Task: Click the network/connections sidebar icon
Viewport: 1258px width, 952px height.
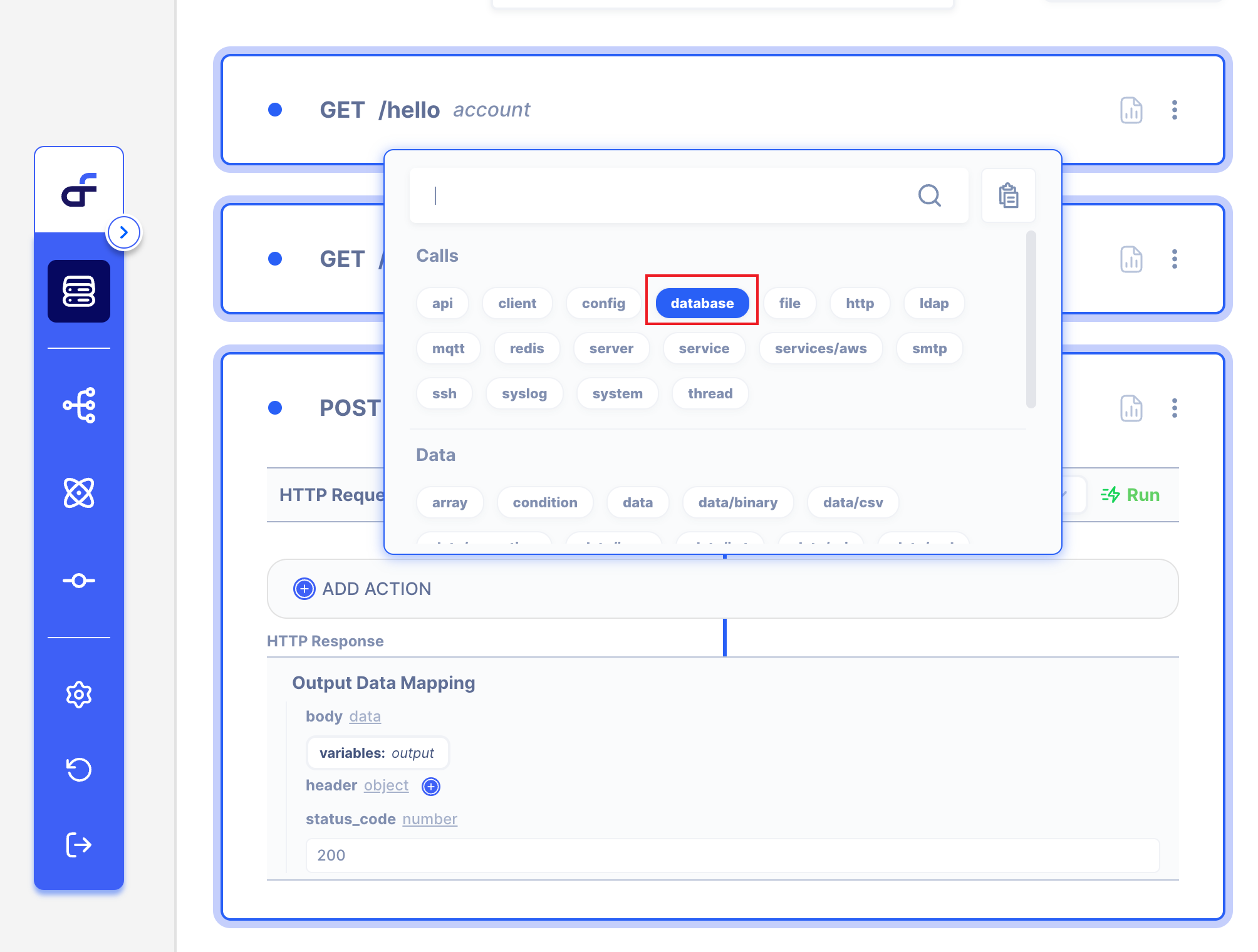Action: (80, 405)
